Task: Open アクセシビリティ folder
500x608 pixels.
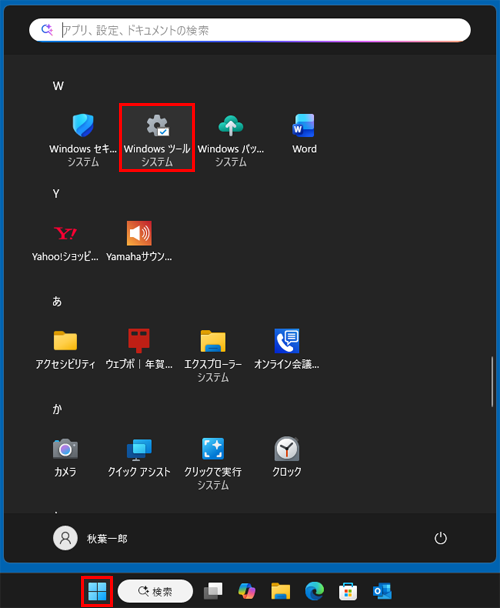Action: (65, 349)
